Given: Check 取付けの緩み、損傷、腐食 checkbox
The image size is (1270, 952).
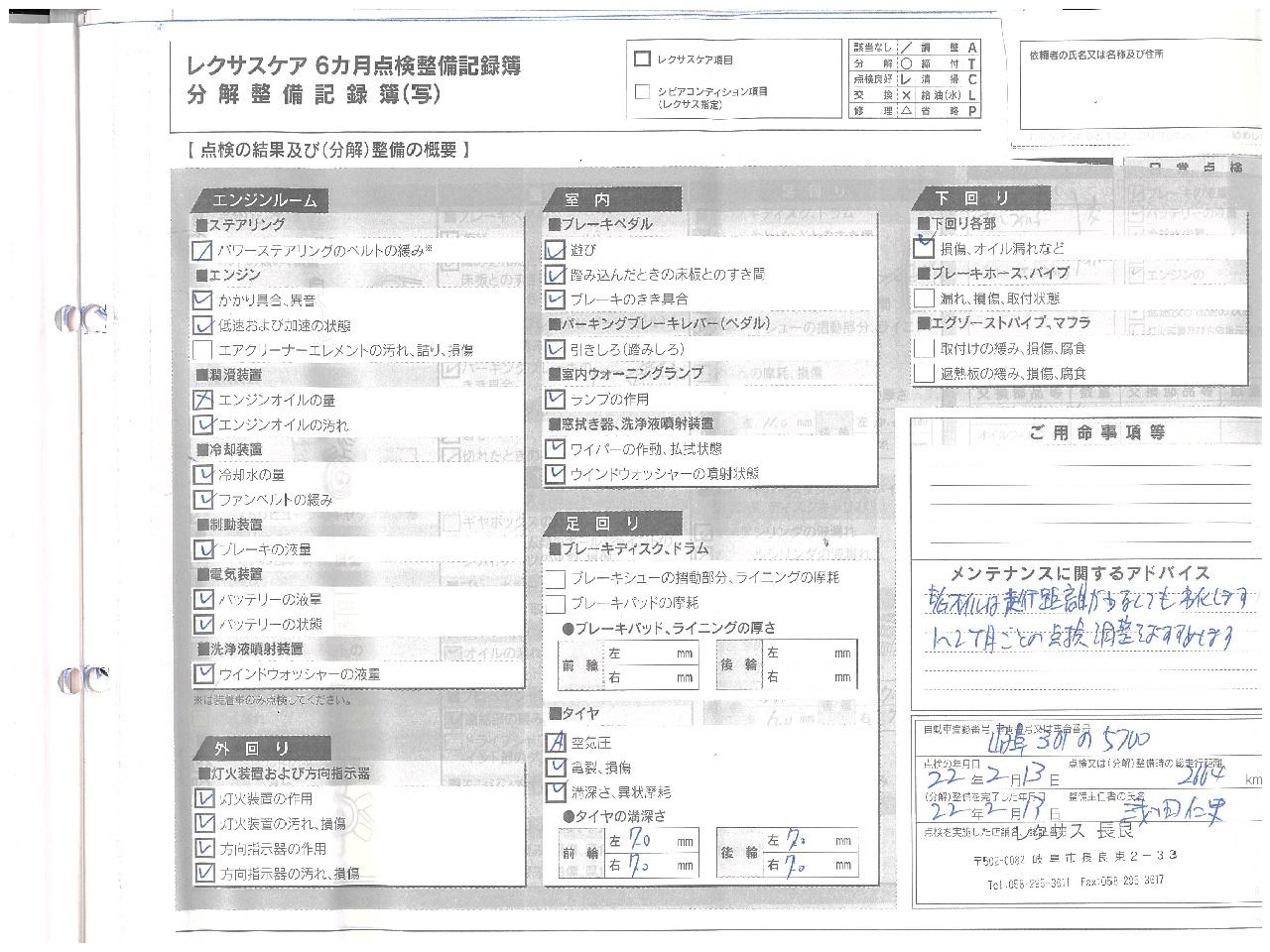Looking at the screenshot, I should coord(924,348).
